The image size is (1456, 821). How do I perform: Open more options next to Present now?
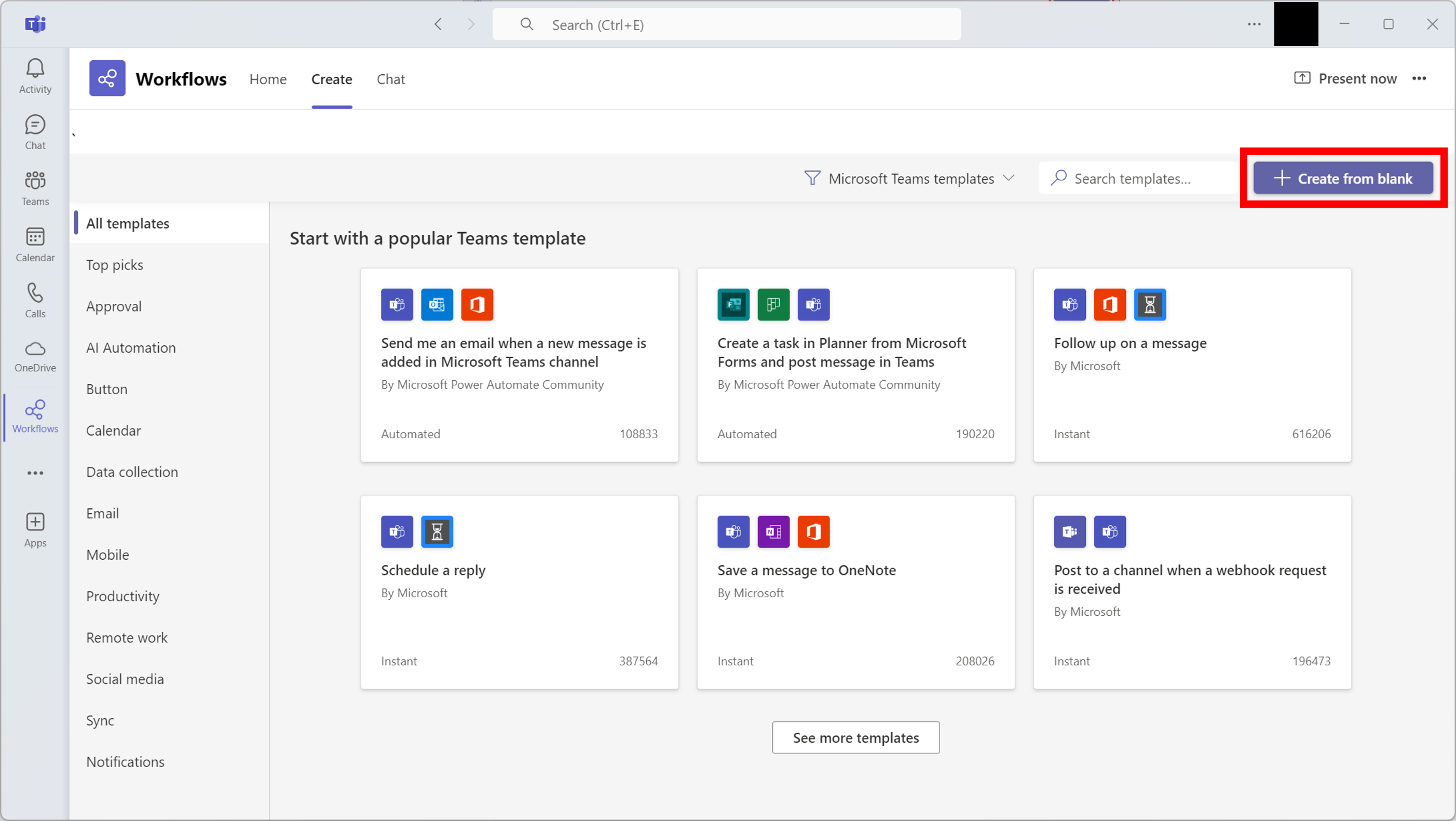click(1419, 78)
